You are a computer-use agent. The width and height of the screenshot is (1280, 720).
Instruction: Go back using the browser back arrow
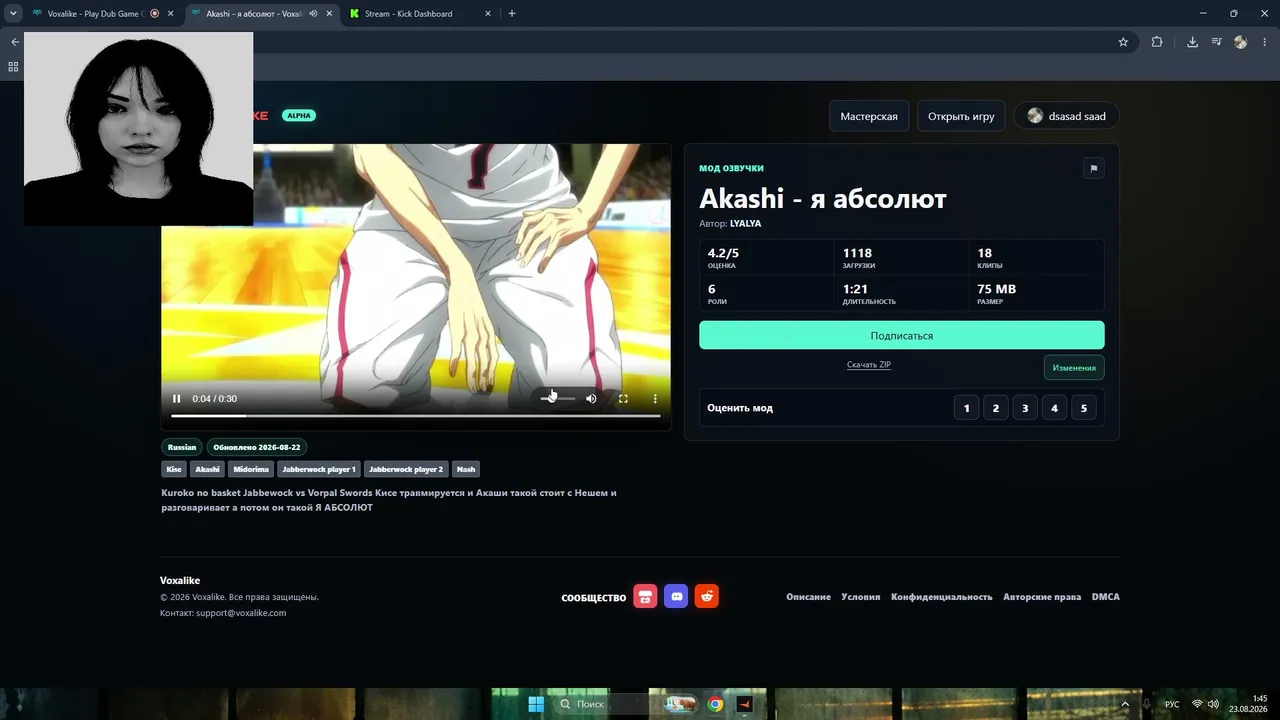click(14, 42)
